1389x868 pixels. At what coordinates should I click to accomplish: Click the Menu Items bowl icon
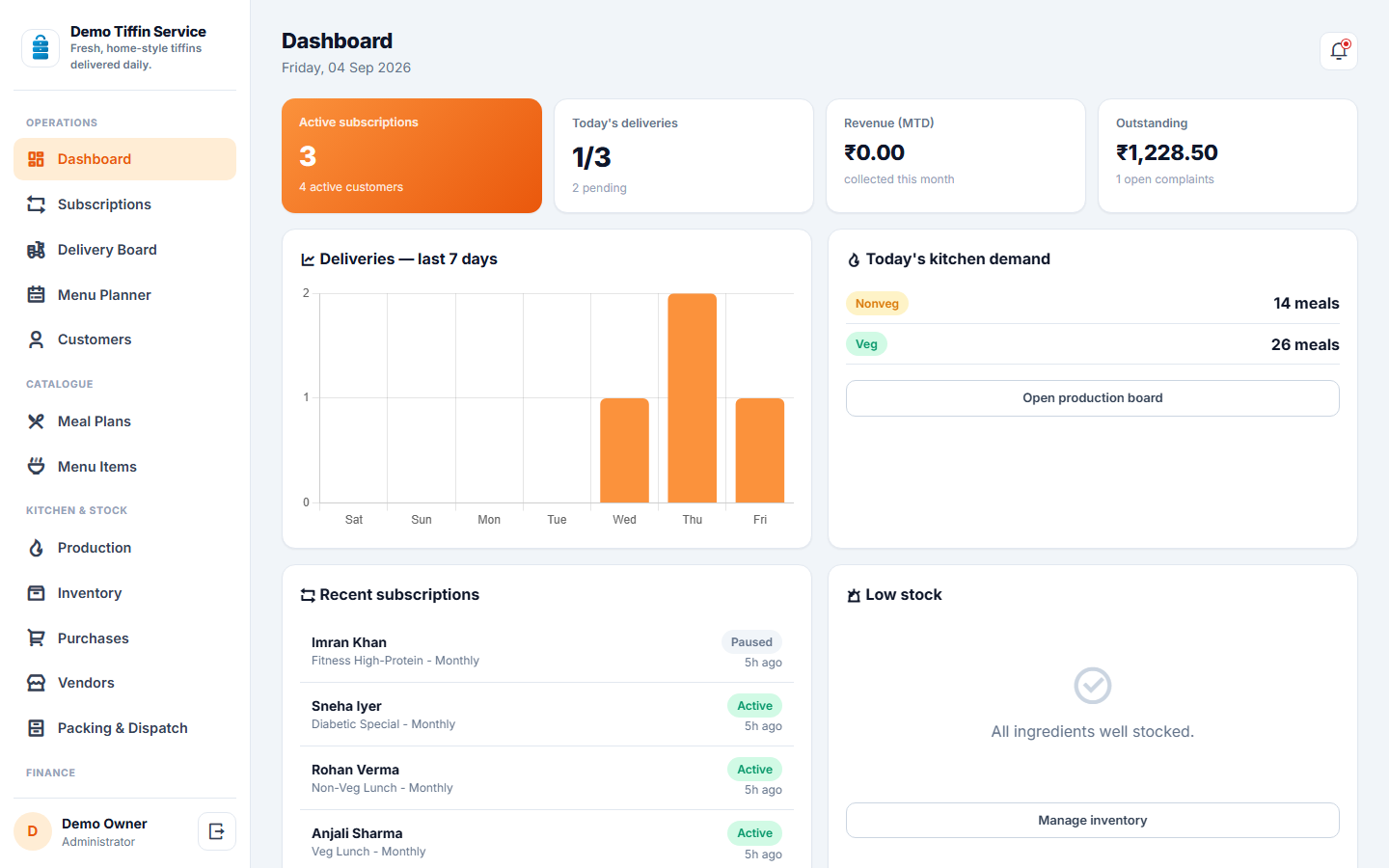[36, 467]
